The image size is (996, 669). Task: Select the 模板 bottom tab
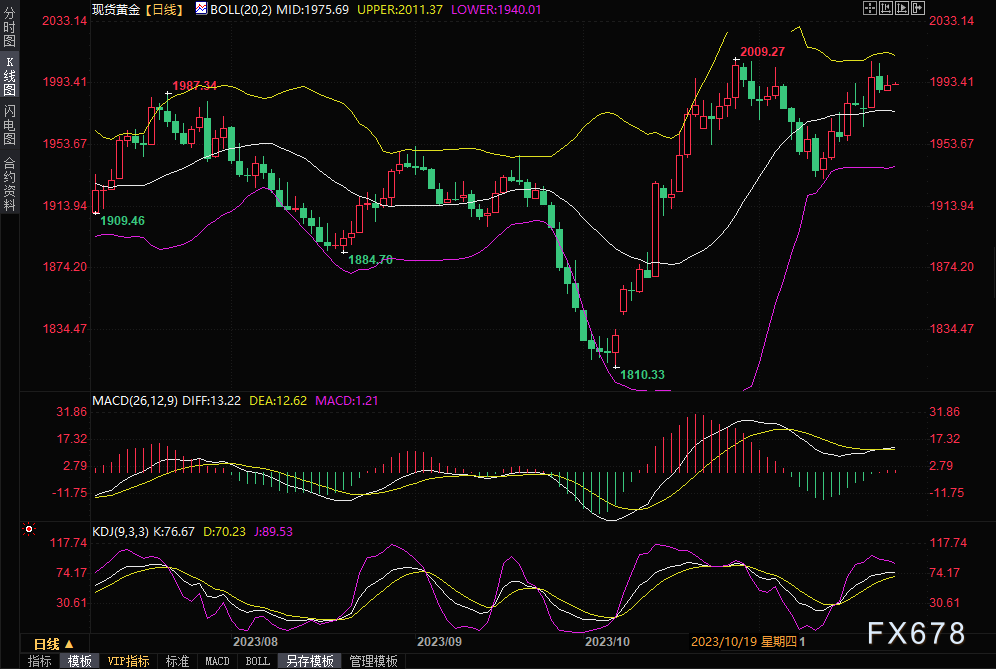80,661
